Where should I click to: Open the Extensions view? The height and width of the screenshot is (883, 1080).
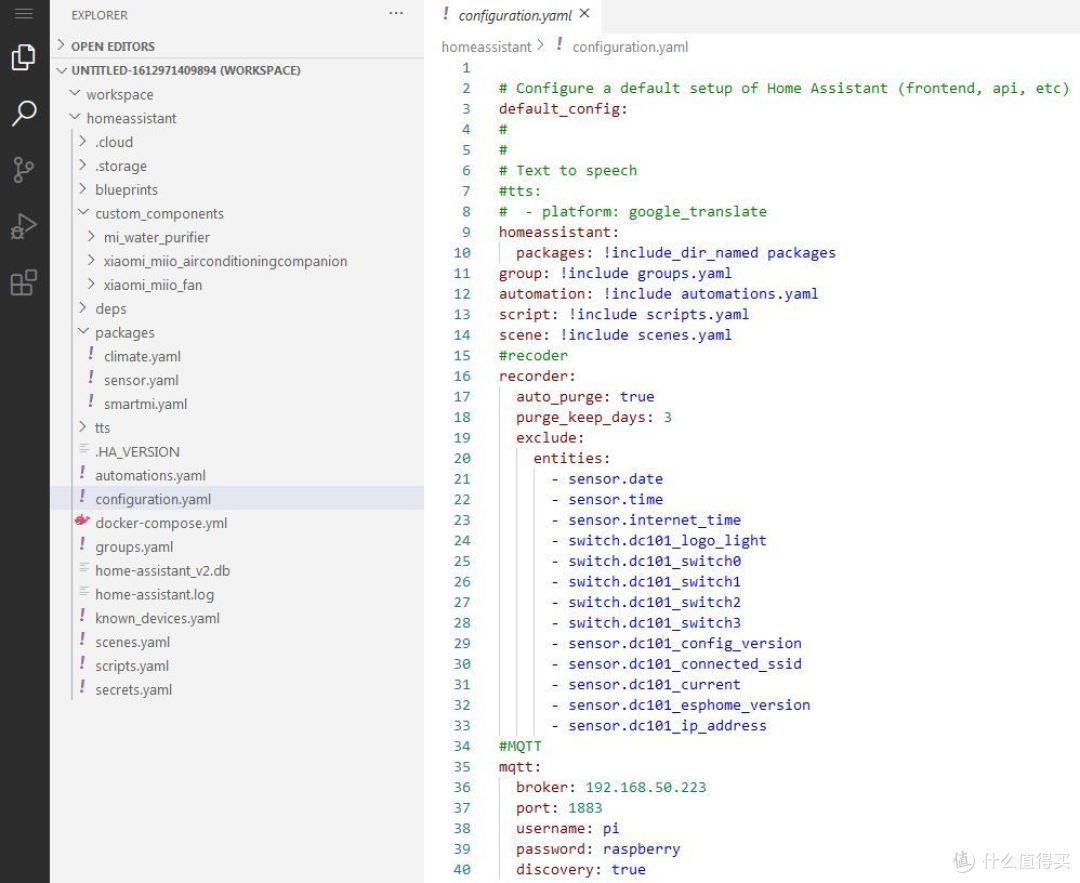24,283
